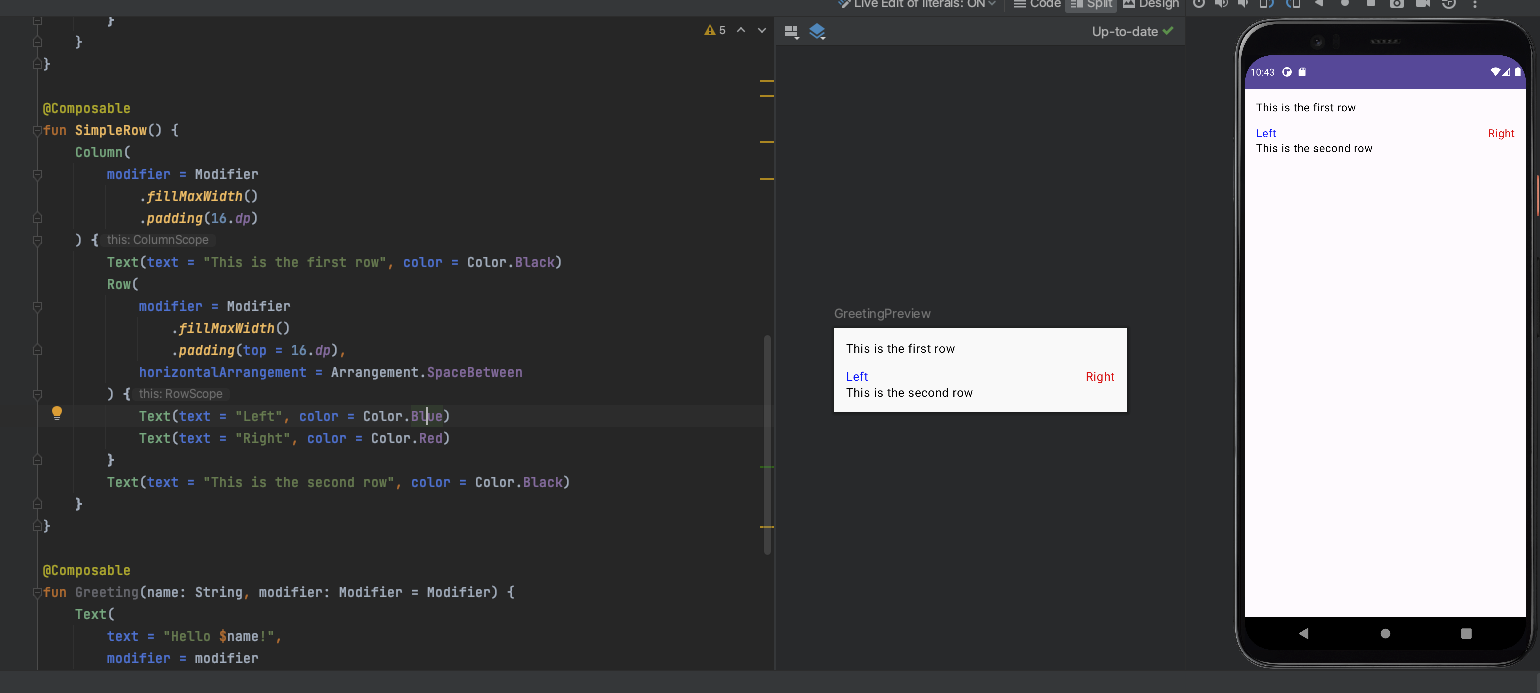This screenshot has width=1540, height=693.
Task: Tap the 10:43 clock on the emulator
Action: (x=1263, y=72)
